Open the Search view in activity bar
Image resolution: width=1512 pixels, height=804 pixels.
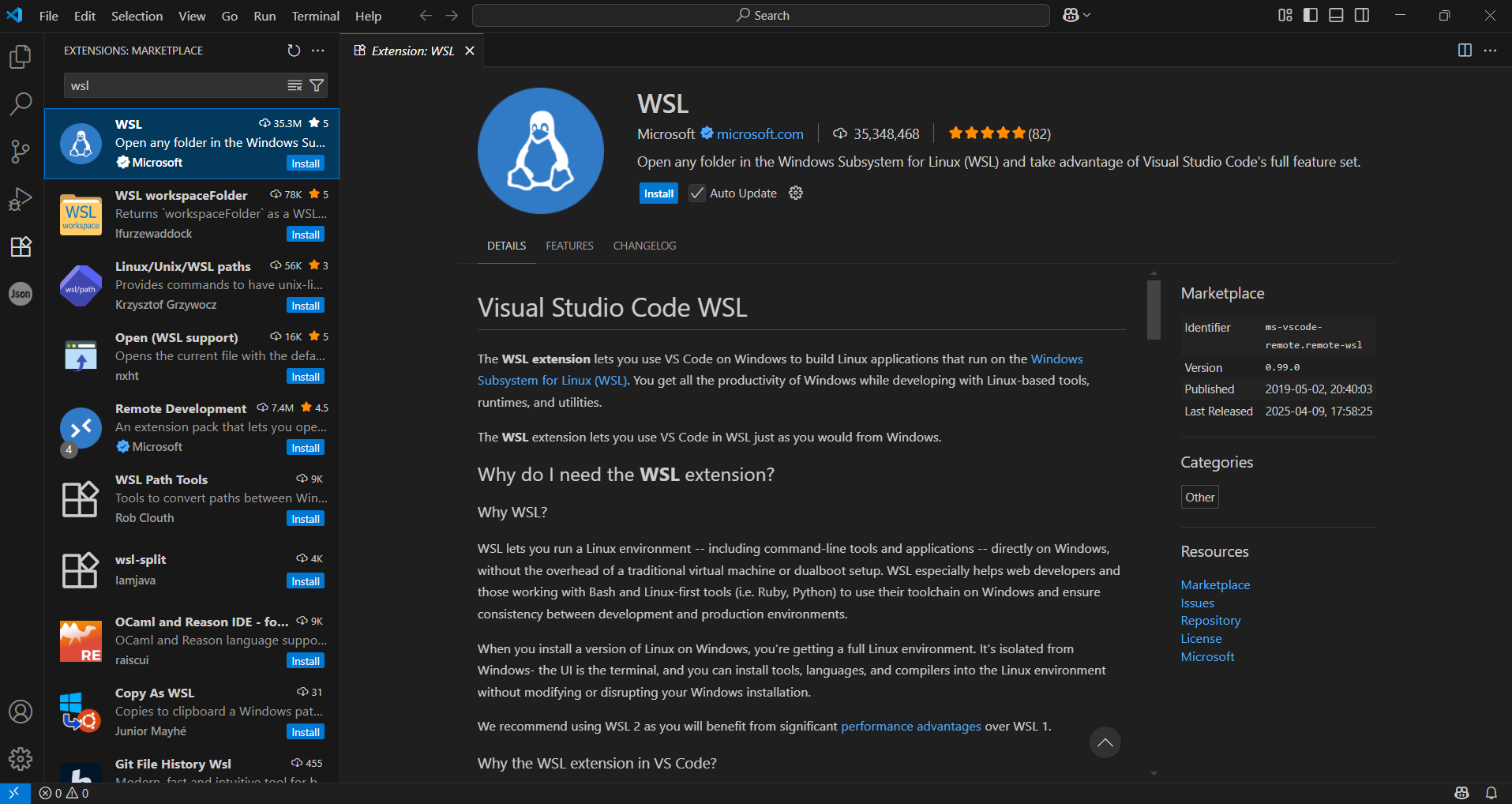tap(21, 103)
